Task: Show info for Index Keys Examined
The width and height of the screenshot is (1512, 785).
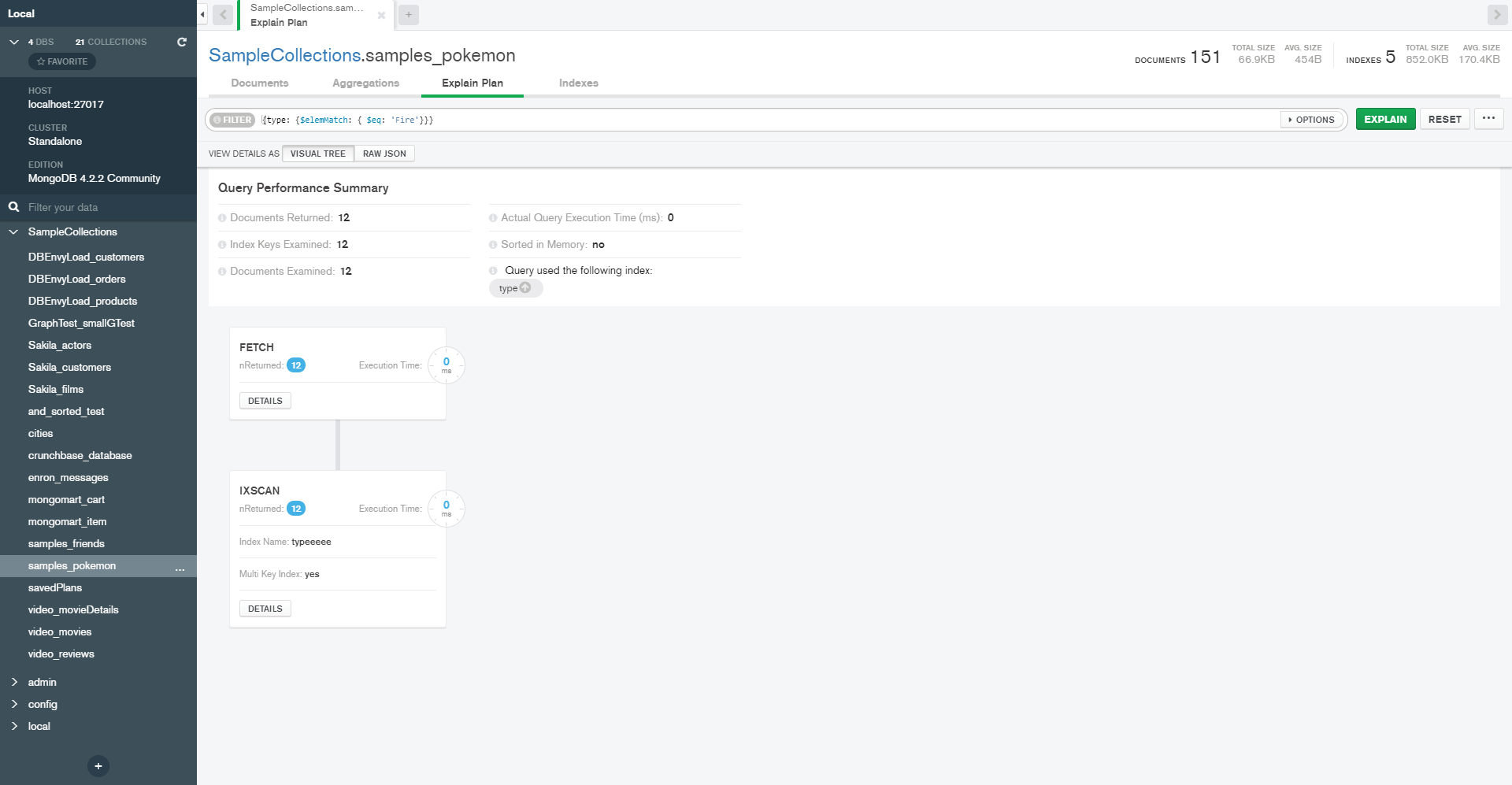Action: coord(222,245)
